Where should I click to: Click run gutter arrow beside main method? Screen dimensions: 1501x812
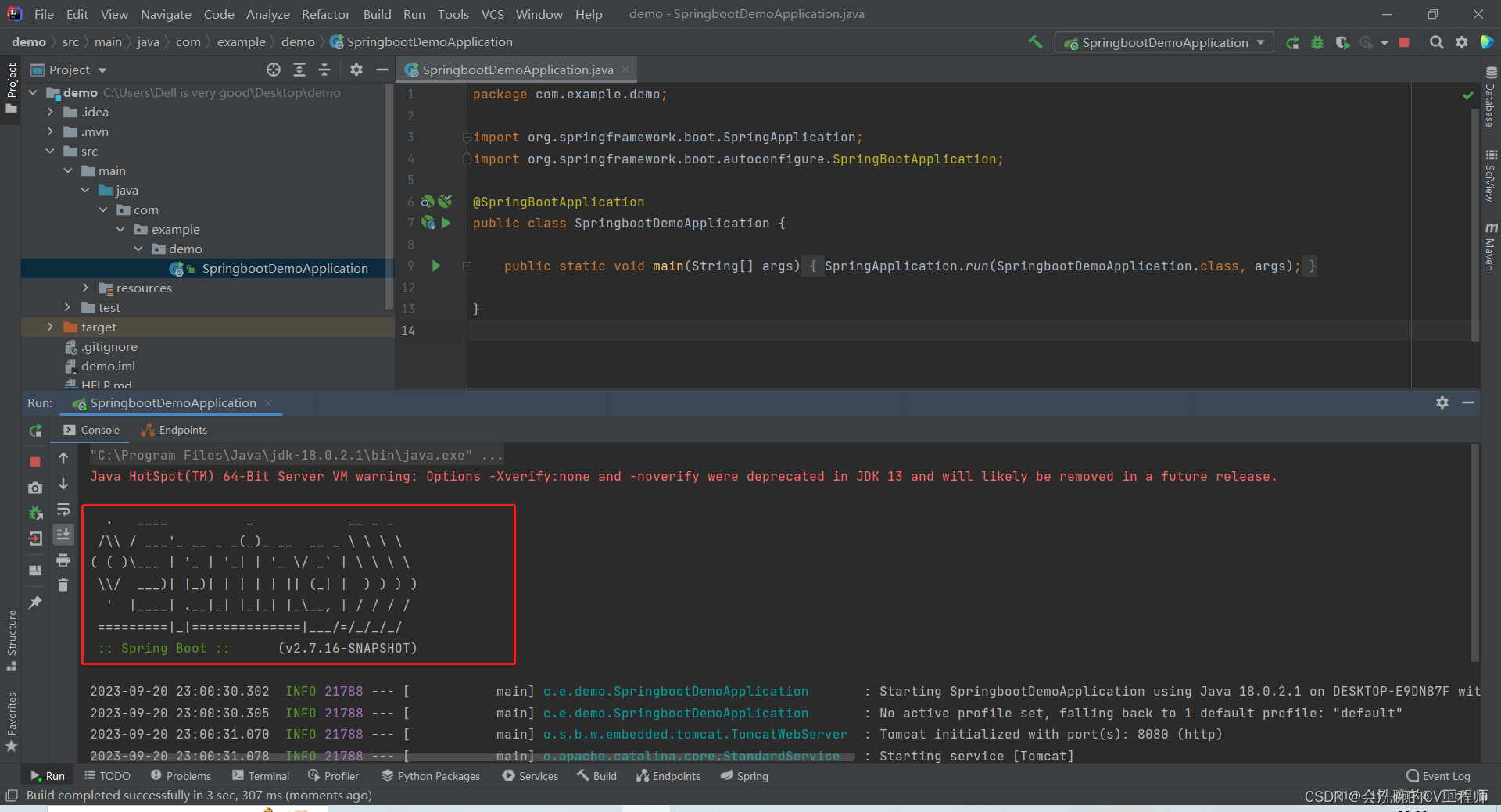[x=436, y=266]
